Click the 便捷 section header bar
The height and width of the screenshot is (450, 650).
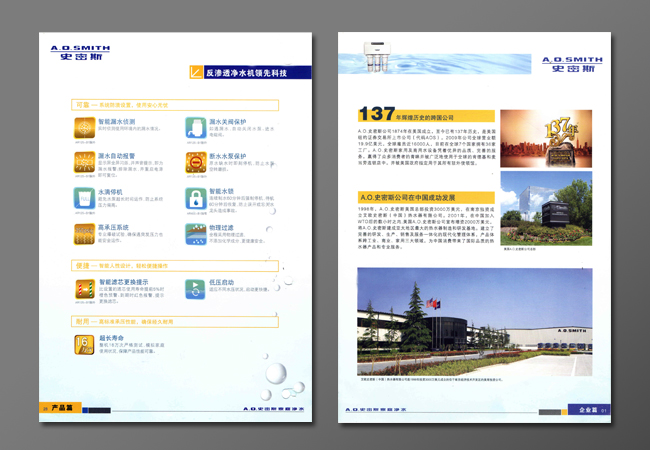(175, 266)
